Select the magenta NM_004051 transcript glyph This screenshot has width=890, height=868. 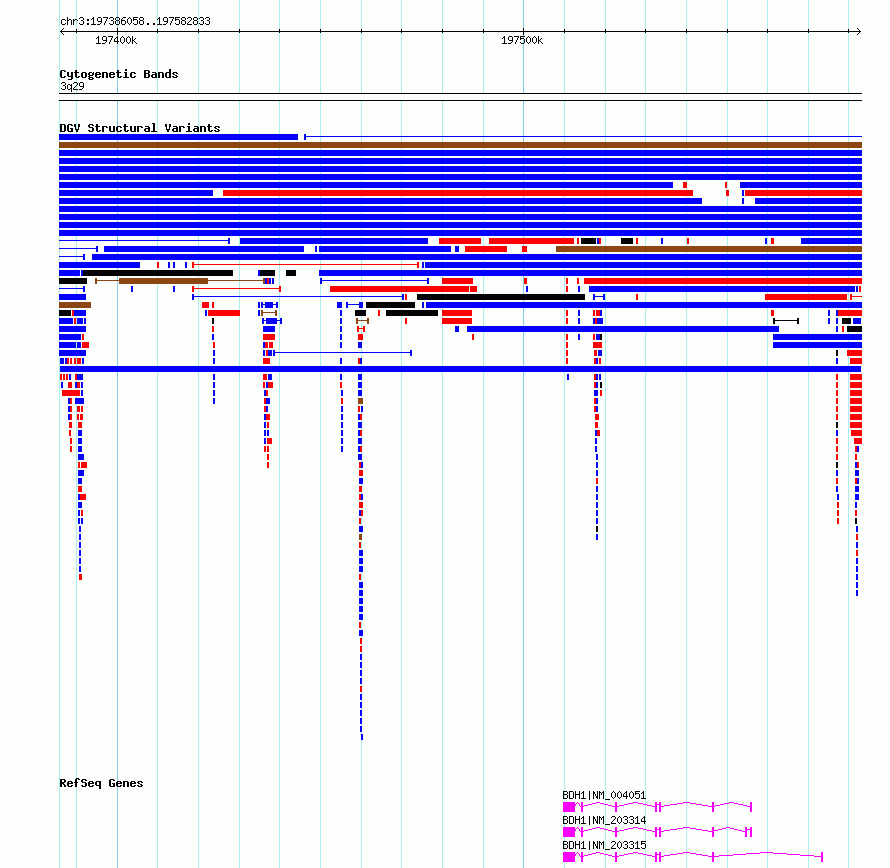point(657,807)
